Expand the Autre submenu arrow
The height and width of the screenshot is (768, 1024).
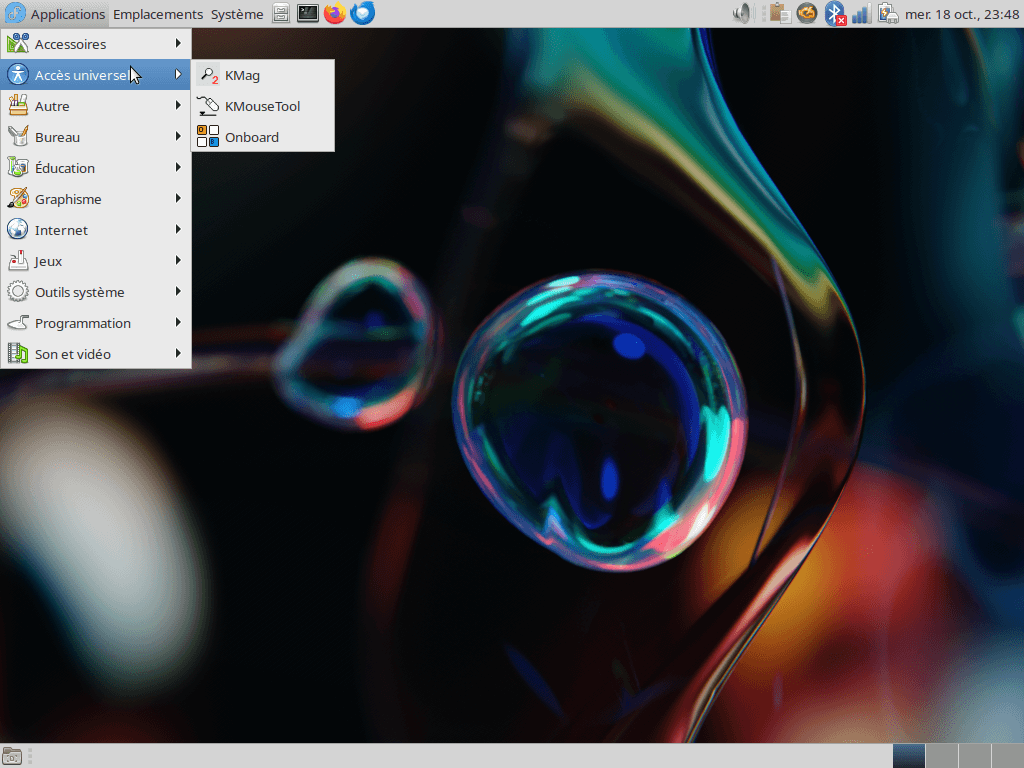(178, 105)
